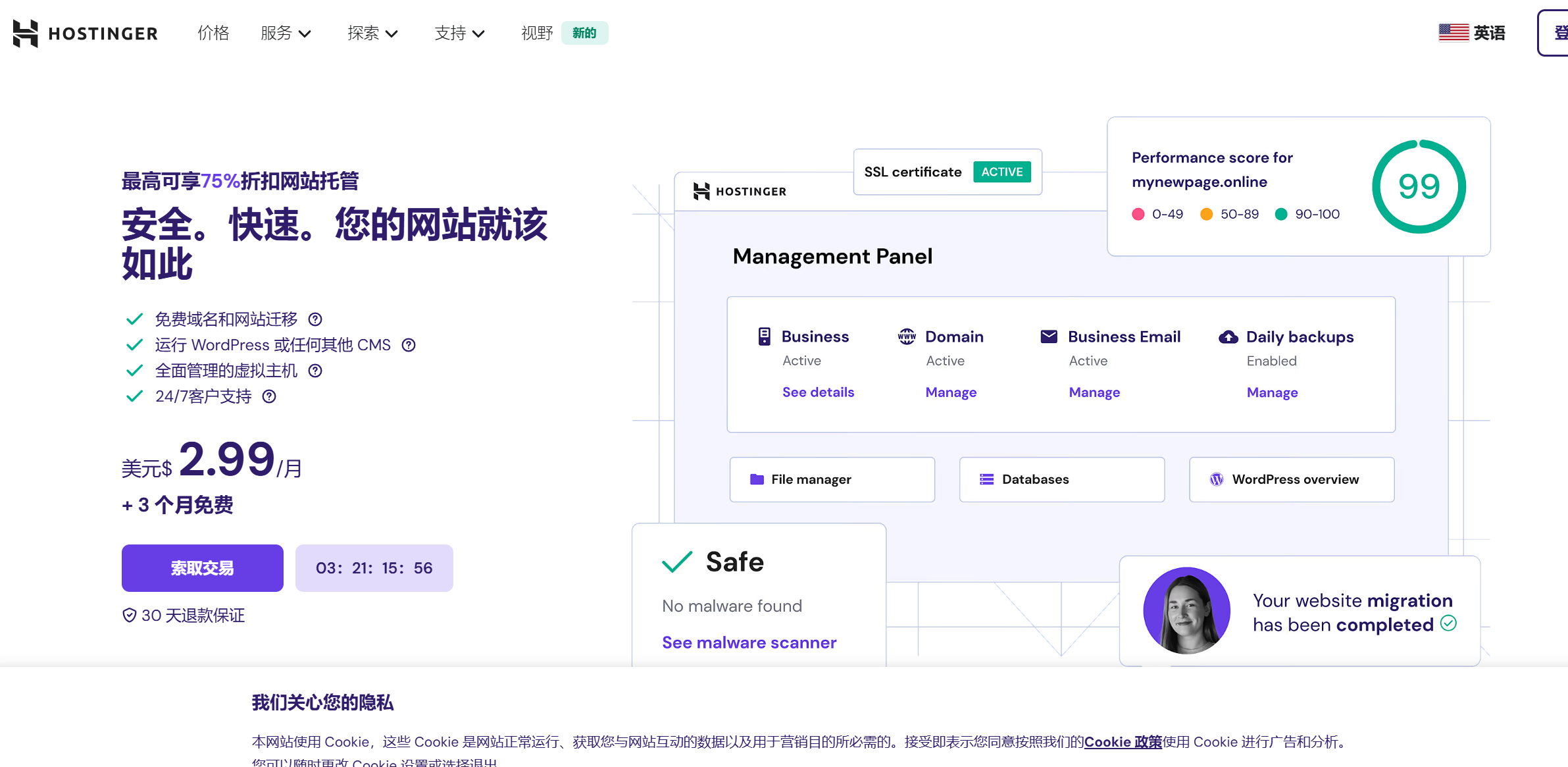Click help icon next to 24/7客户支持
The width and height of the screenshot is (1568, 767).
pyautogui.click(x=269, y=396)
